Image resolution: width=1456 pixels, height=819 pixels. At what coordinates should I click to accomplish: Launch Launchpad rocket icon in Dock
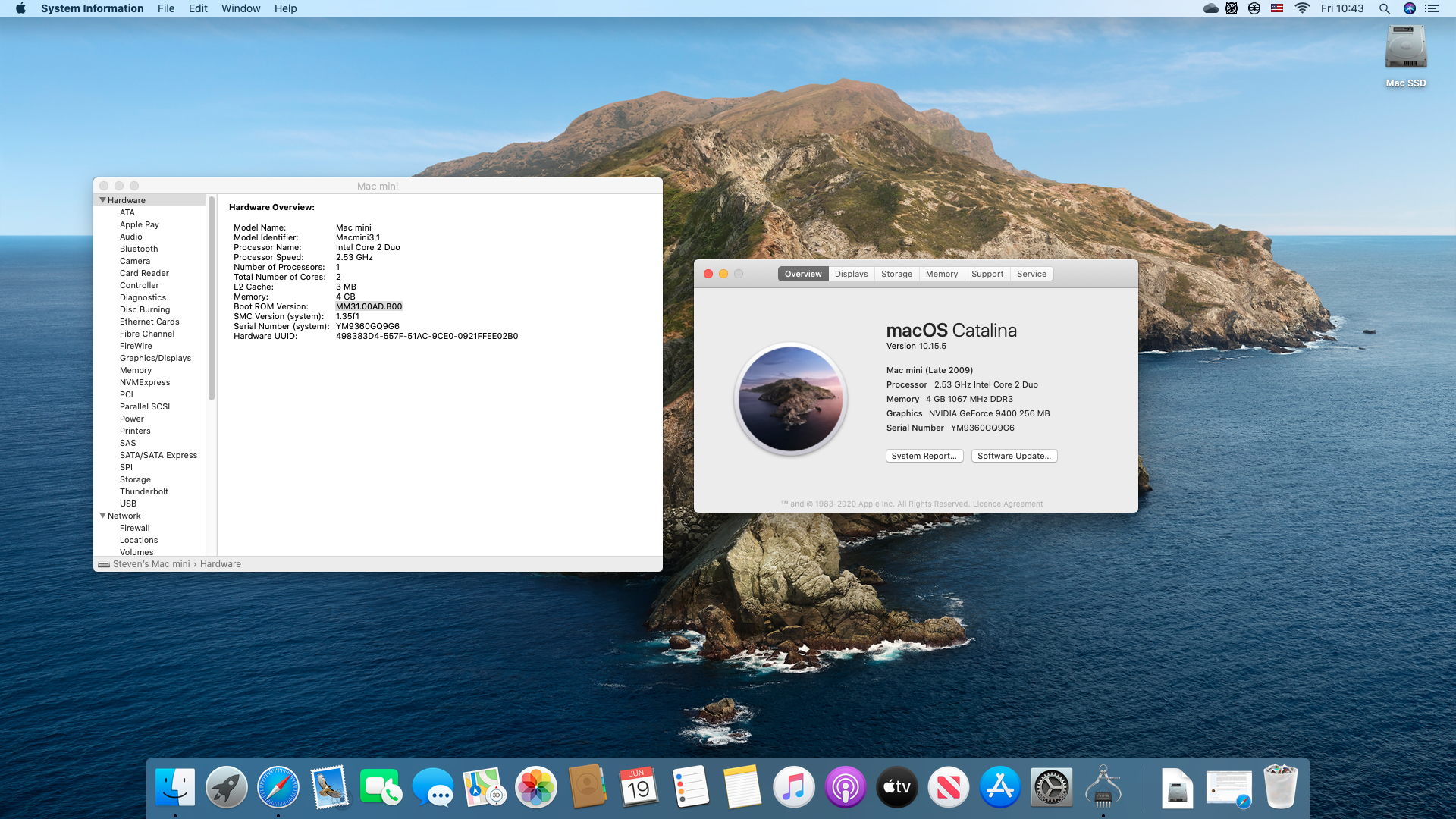point(227,787)
